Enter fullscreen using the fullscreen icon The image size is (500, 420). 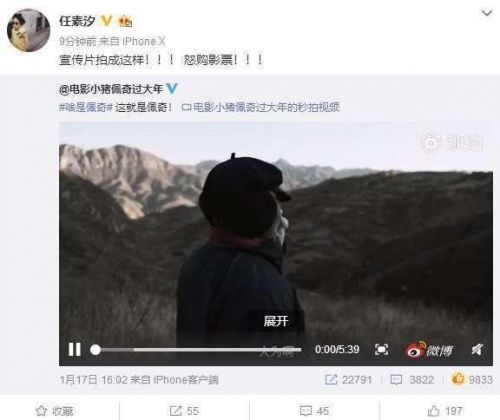coord(381,349)
